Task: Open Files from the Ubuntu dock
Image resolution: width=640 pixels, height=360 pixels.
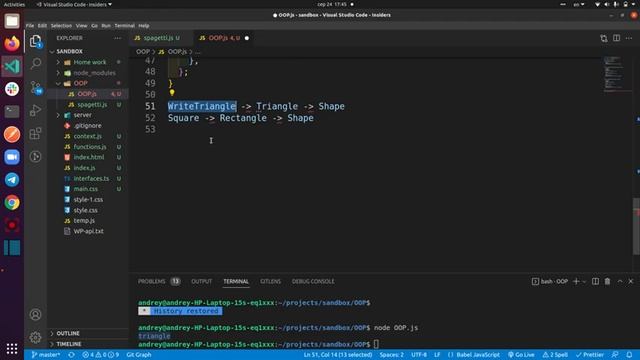Action: (x=12, y=21)
